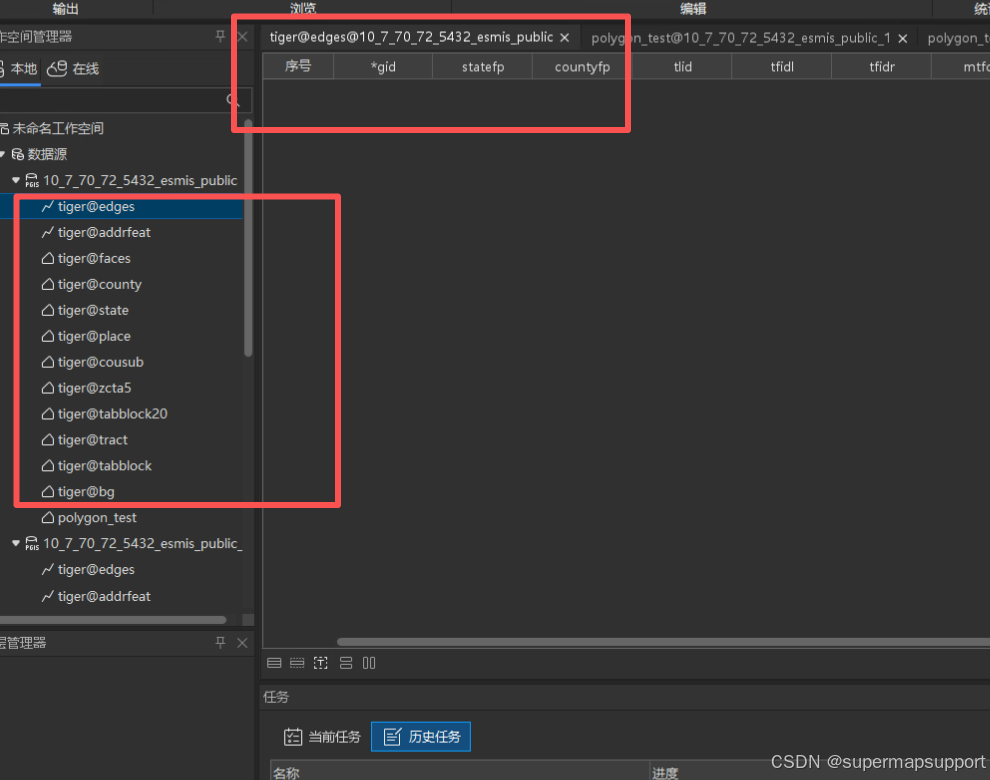Open the polygon_test@10_7_70_72_5432_esmis_public_1 tab
This screenshot has width=990, height=780.
coord(740,38)
